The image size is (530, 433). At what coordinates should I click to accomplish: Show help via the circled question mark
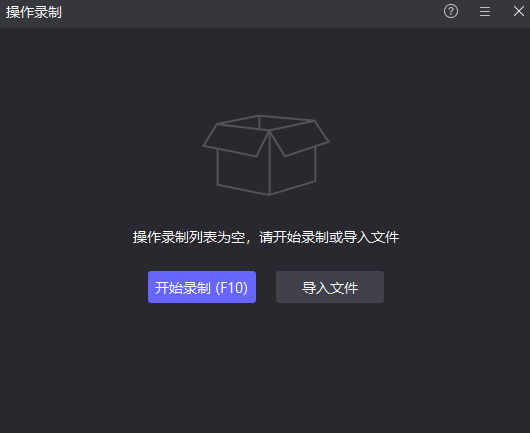pyautogui.click(x=451, y=11)
